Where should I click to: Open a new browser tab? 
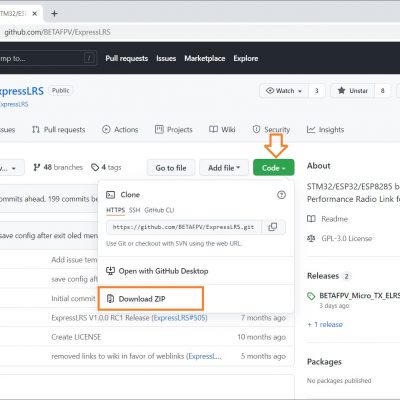click(x=54, y=14)
